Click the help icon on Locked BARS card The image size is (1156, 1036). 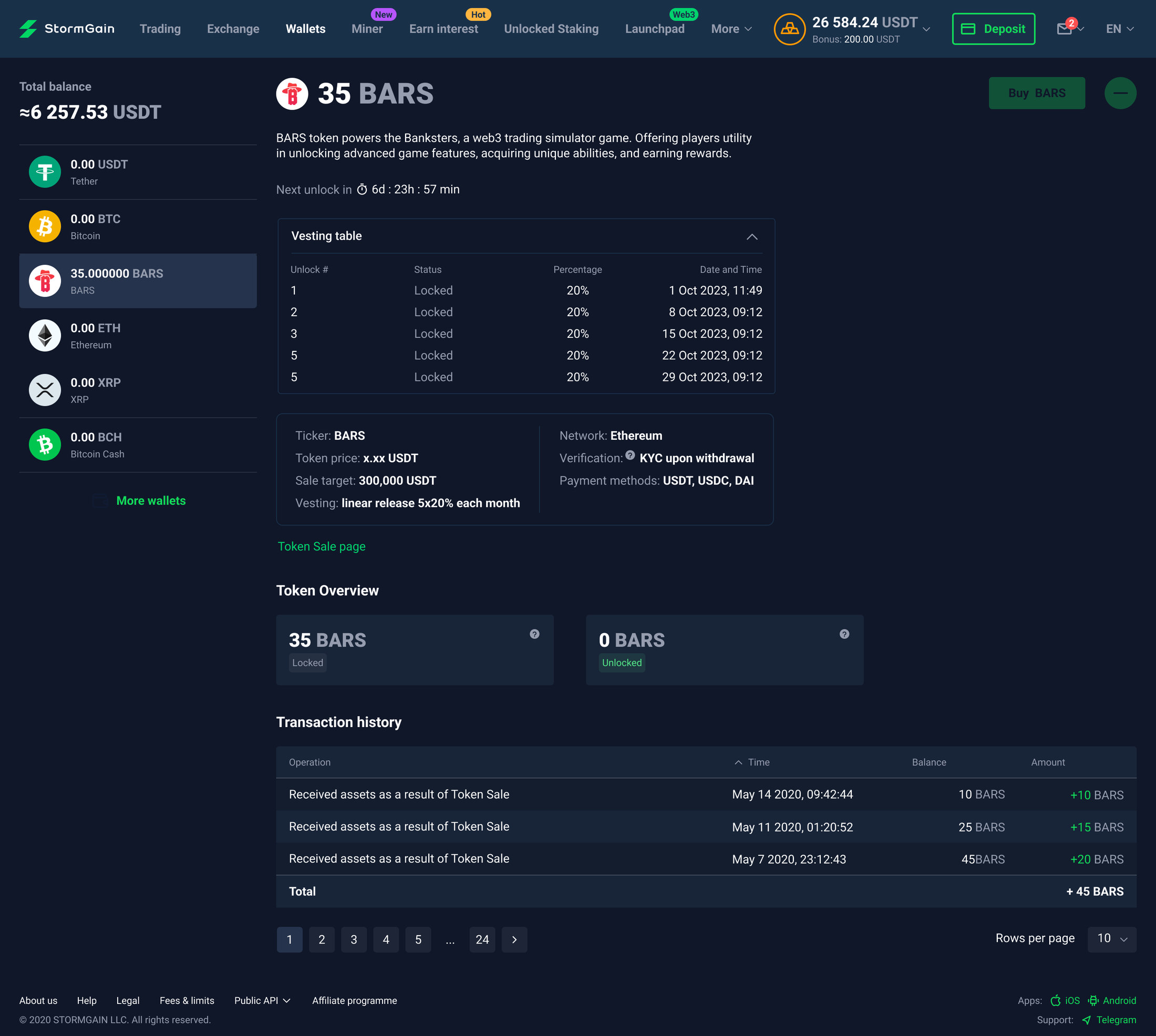[x=534, y=634]
